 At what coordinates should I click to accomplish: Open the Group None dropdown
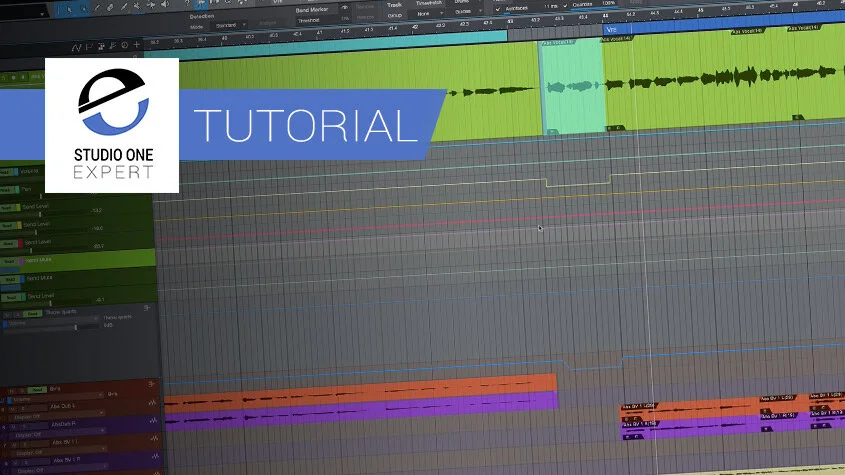[428, 13]
